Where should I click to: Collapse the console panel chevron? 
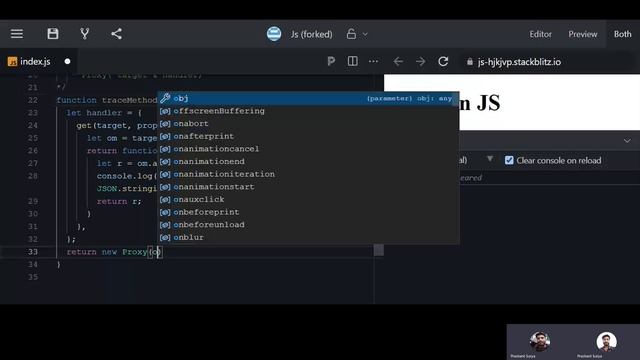[627, 141]
